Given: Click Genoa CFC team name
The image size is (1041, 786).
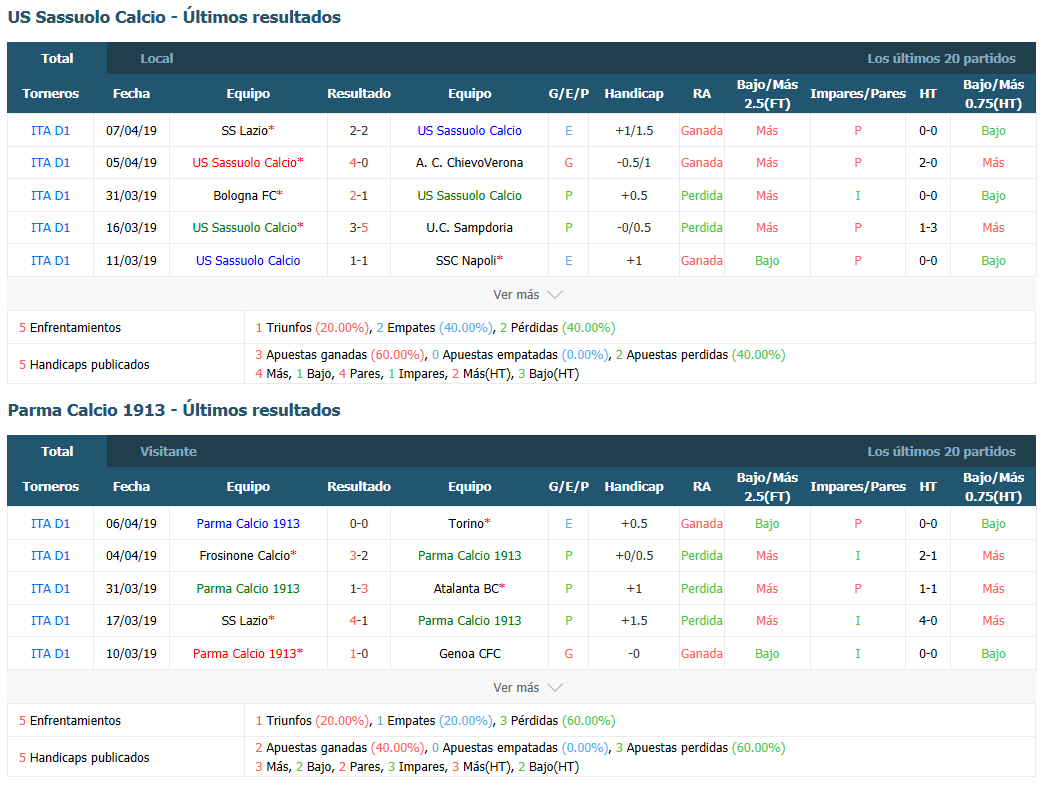Looking at the screenshot, I should tap(469, 654).
